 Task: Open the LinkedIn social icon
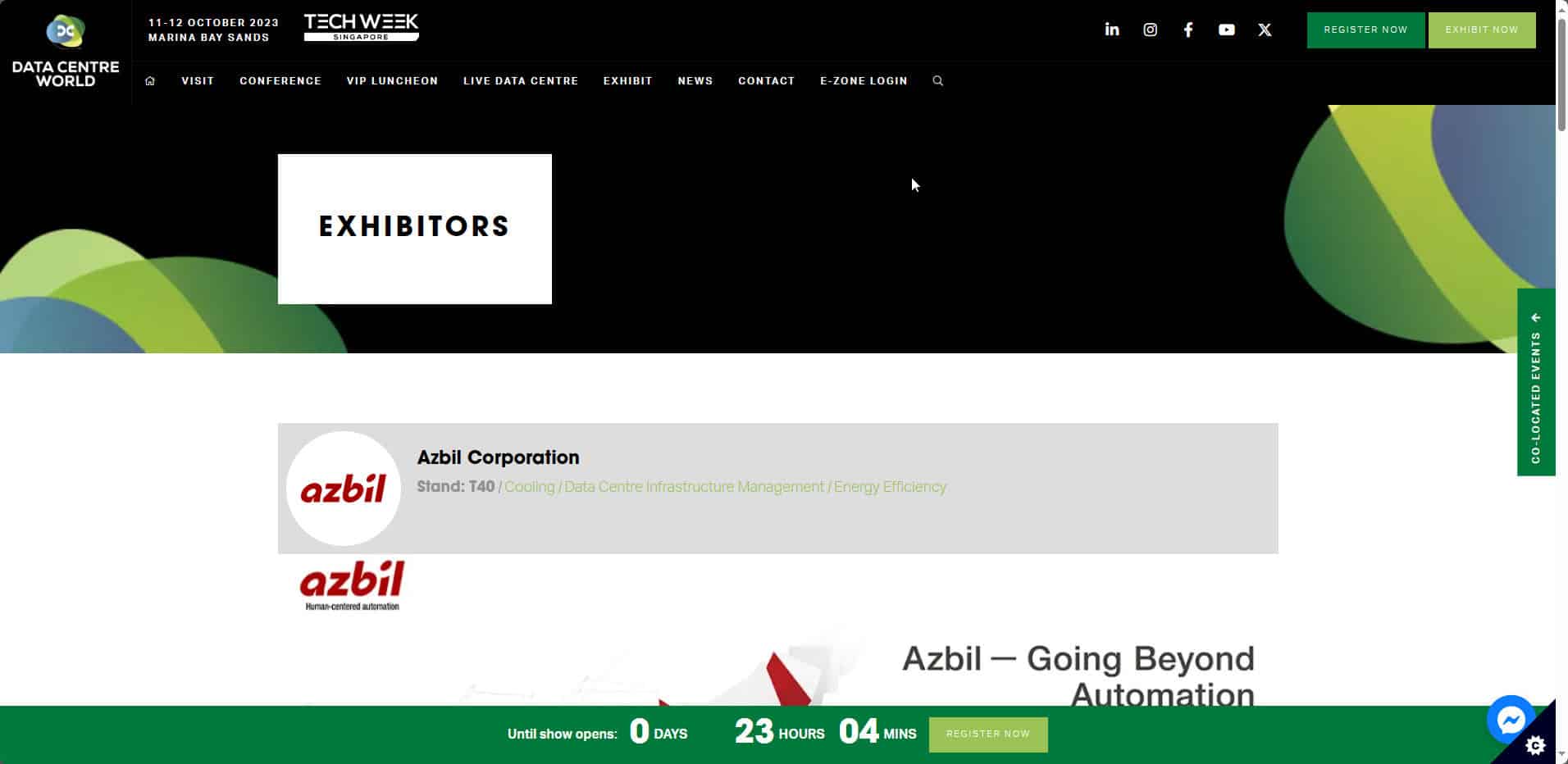1111,30
